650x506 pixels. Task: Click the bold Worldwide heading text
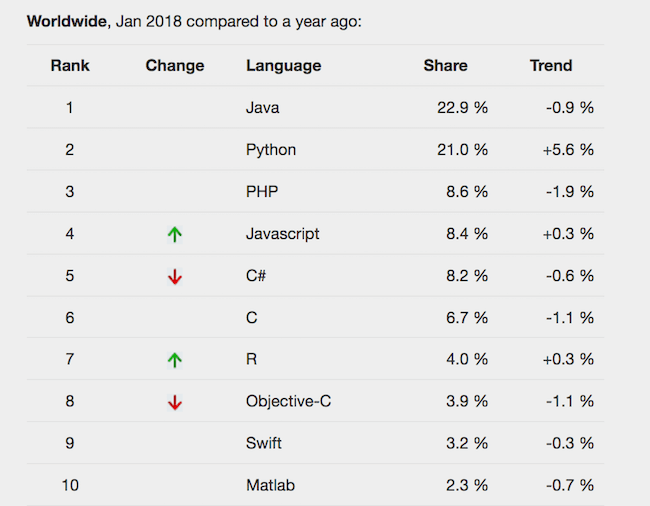pyautogui.click(x=66, y=21)
